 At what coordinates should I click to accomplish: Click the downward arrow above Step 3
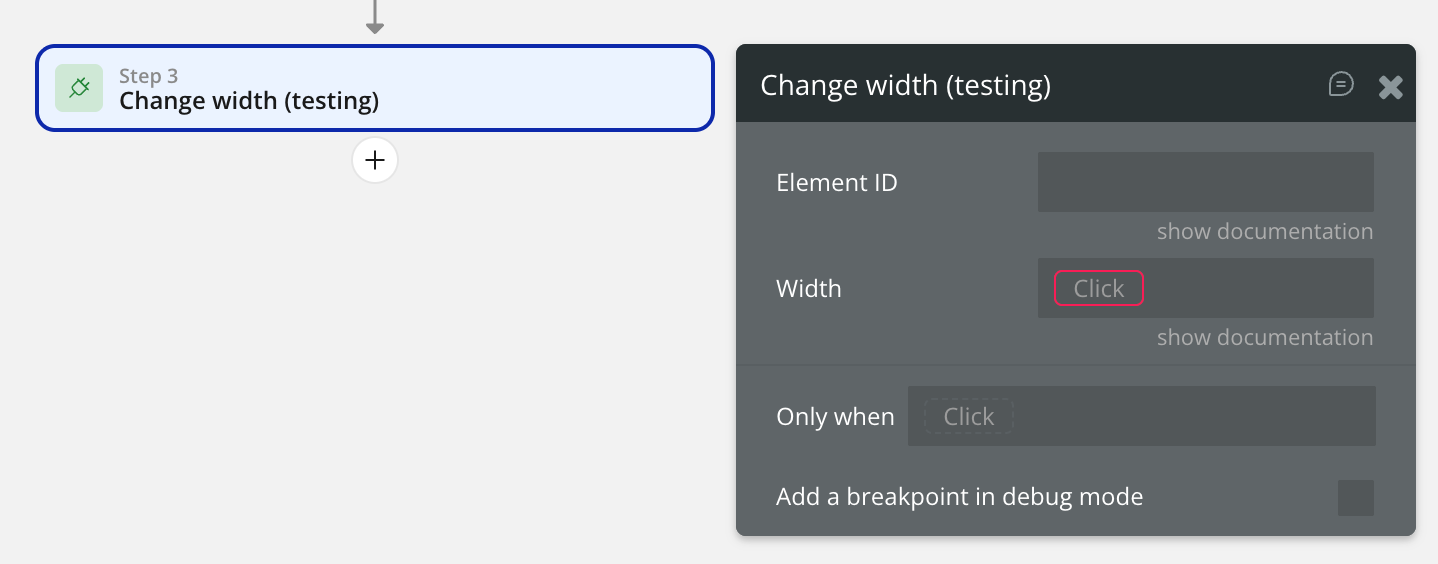pos(375,18)
